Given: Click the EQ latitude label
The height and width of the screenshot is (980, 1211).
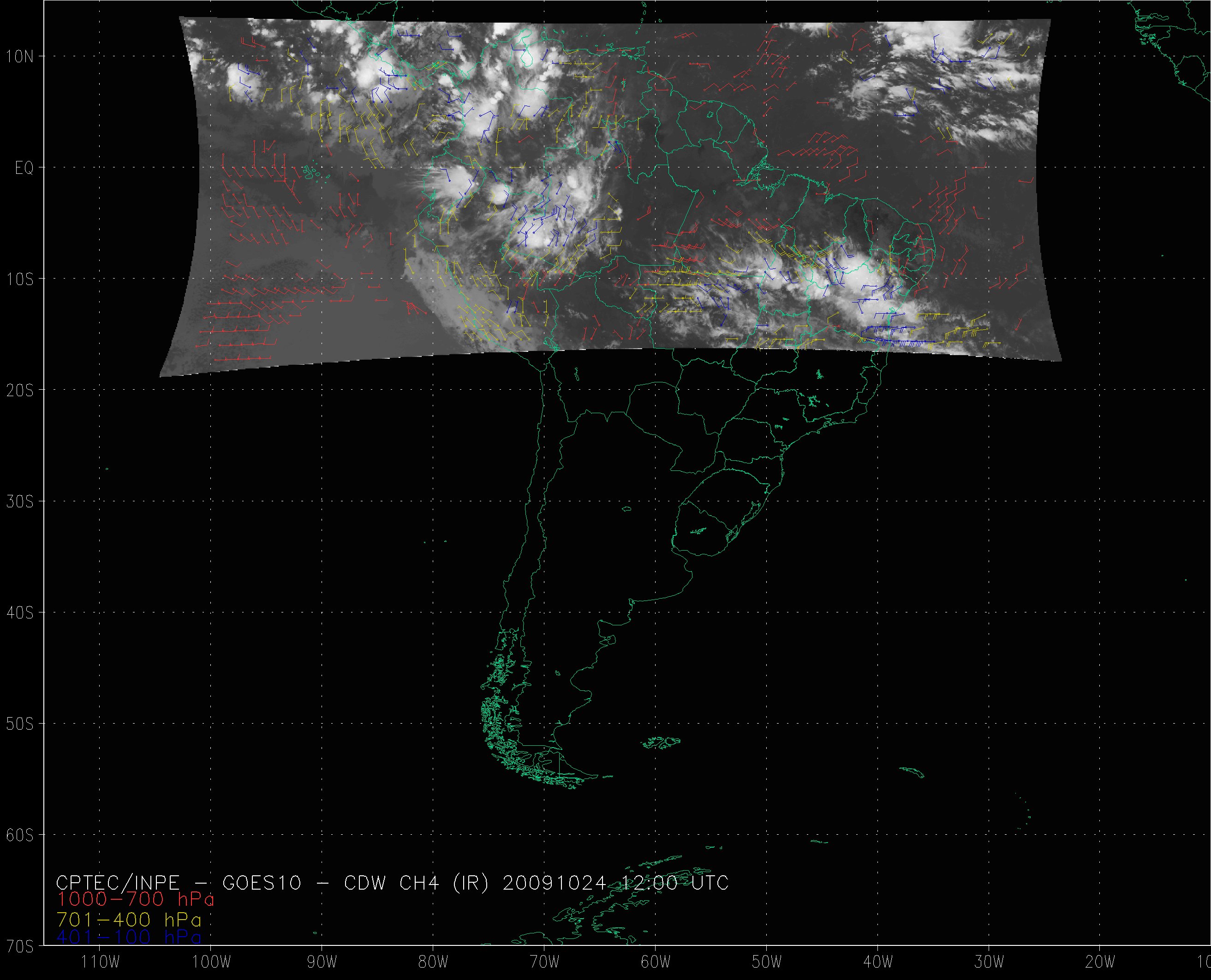Looking at the screenshot, I should point(24,168).
